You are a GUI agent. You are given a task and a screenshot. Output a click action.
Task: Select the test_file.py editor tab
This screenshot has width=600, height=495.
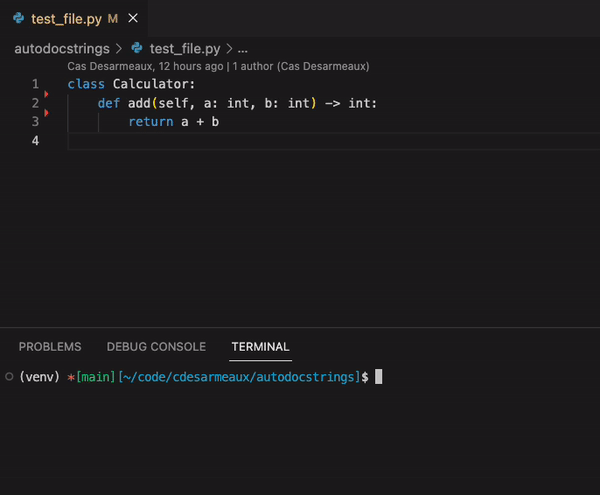(73, 18)
